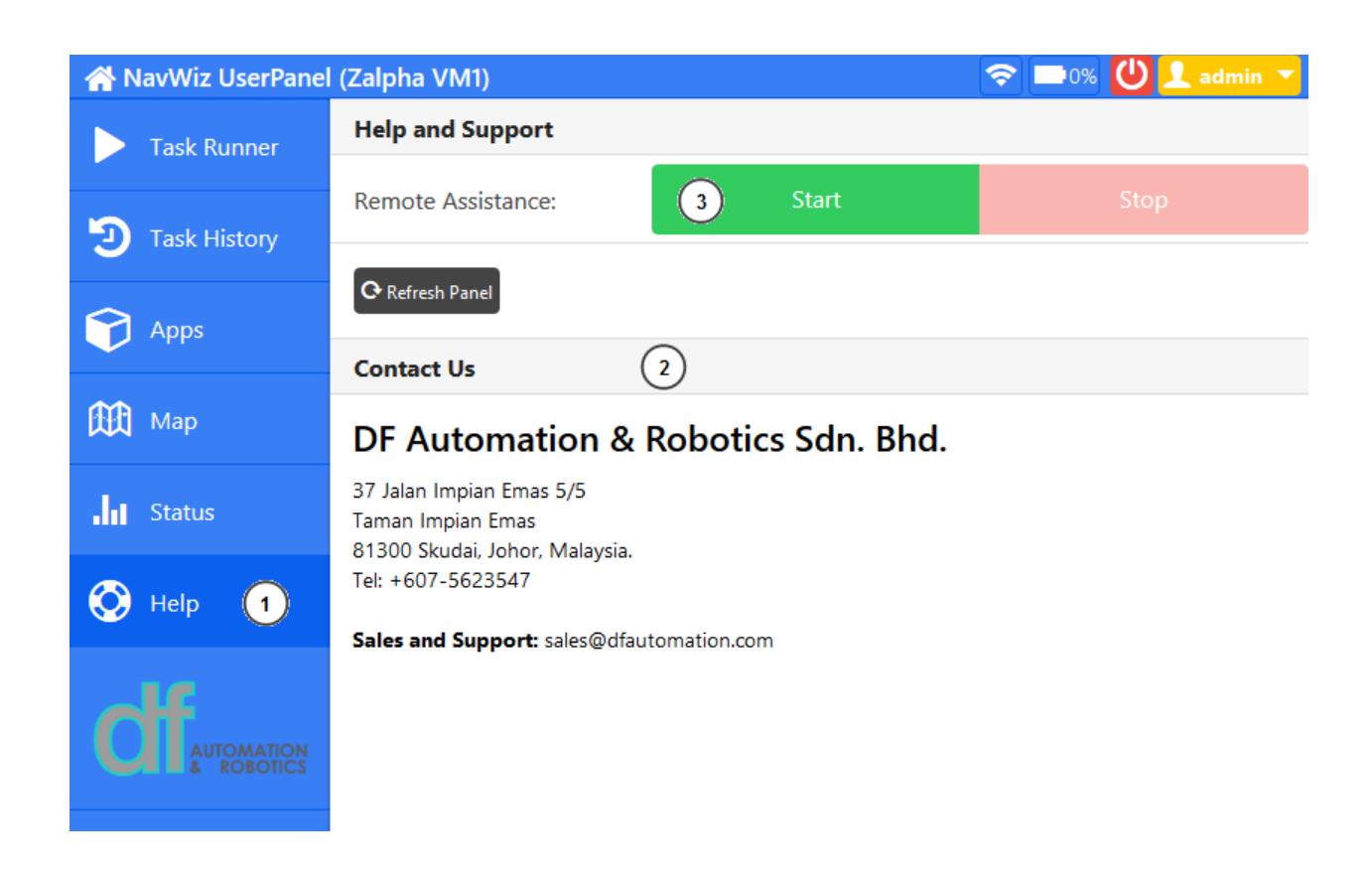Click the Task Runner play icon
Screen dimensions: 1372x875
click(109, 146)
